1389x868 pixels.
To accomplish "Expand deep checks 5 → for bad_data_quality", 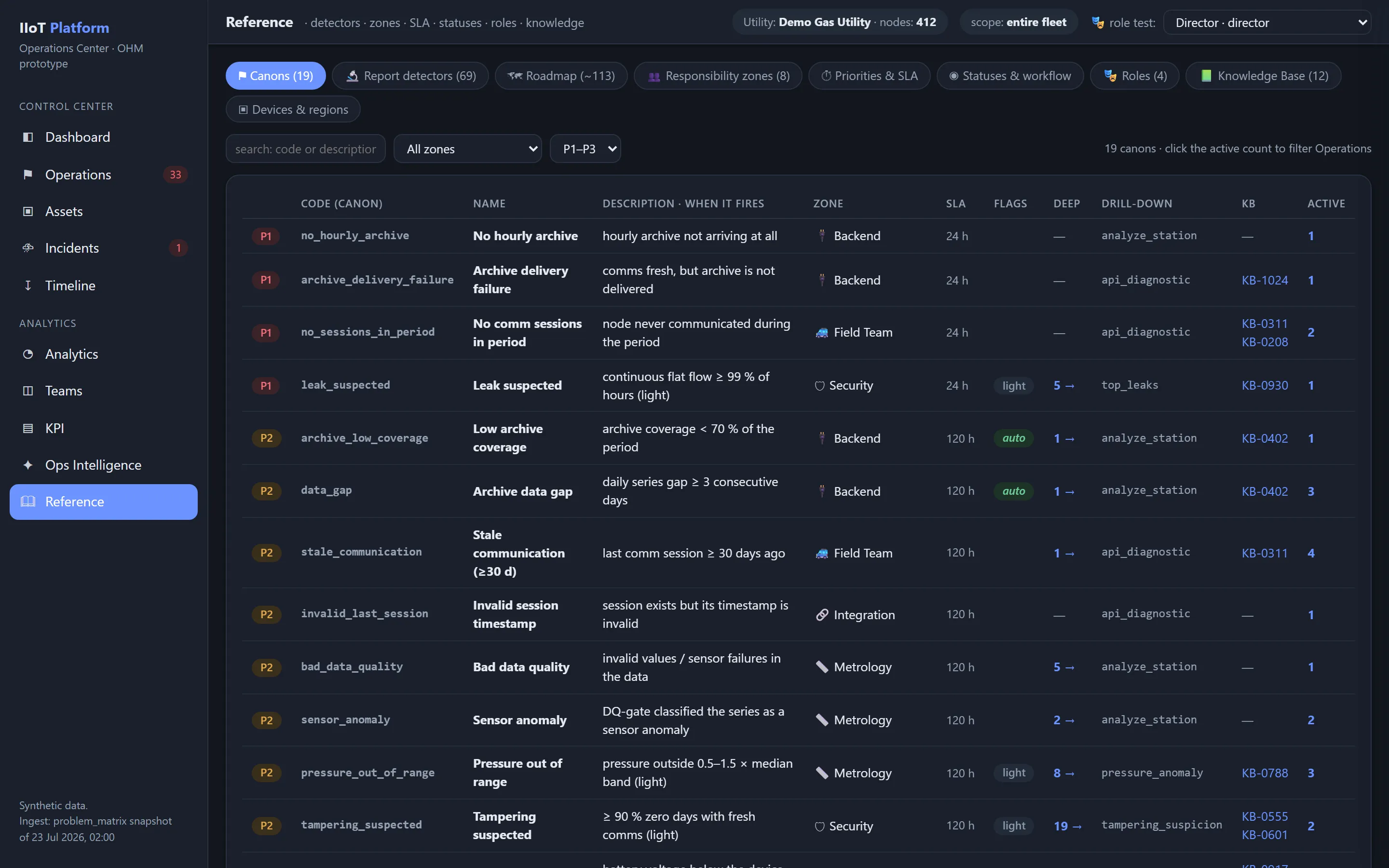I will (1063, 667).
